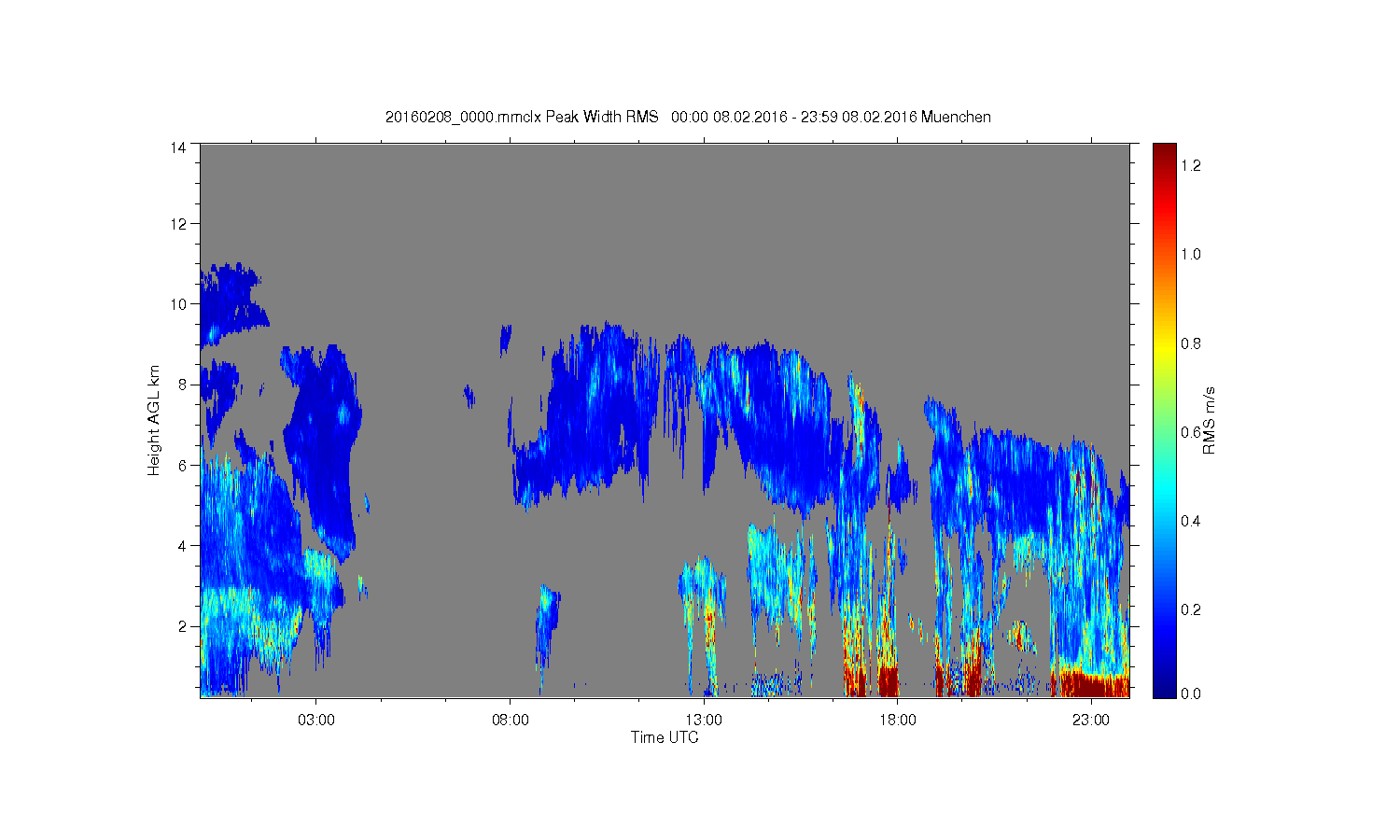Click the colorbar value label '1.2'
Image resolution: width=1400 pixels, height=840 pixels.
(1190, 166)
